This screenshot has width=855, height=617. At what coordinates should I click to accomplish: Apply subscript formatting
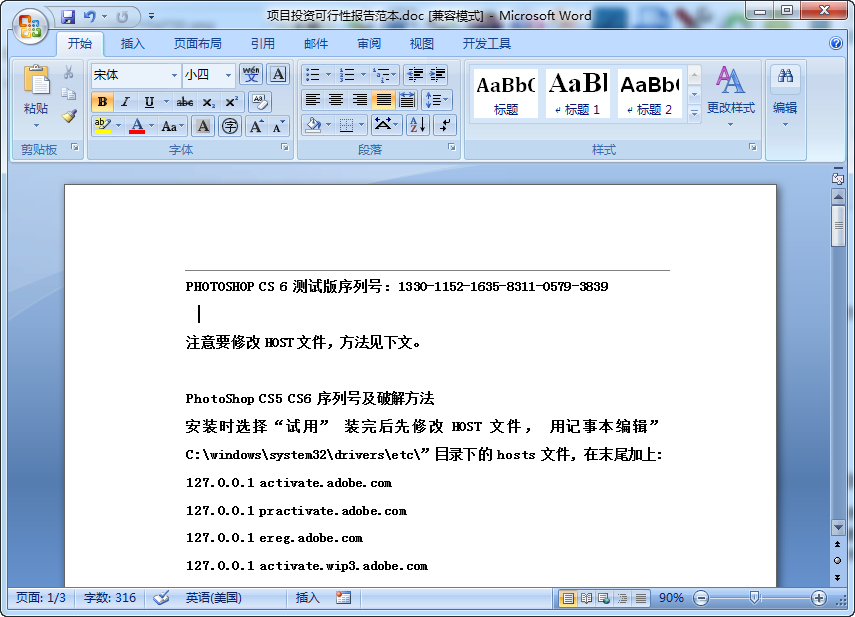pos(208,102)
